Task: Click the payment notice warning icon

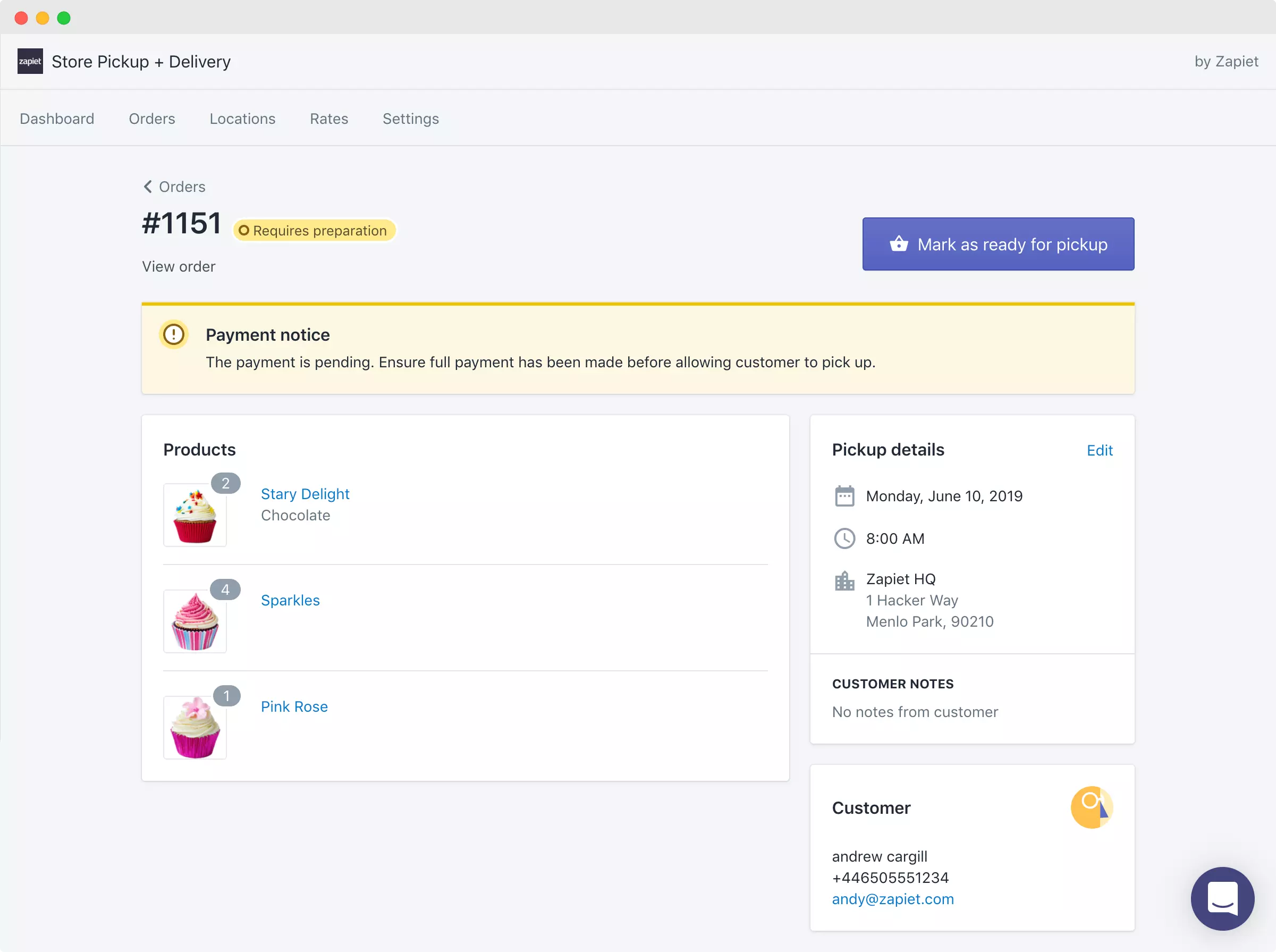Action: coord(173,334)
